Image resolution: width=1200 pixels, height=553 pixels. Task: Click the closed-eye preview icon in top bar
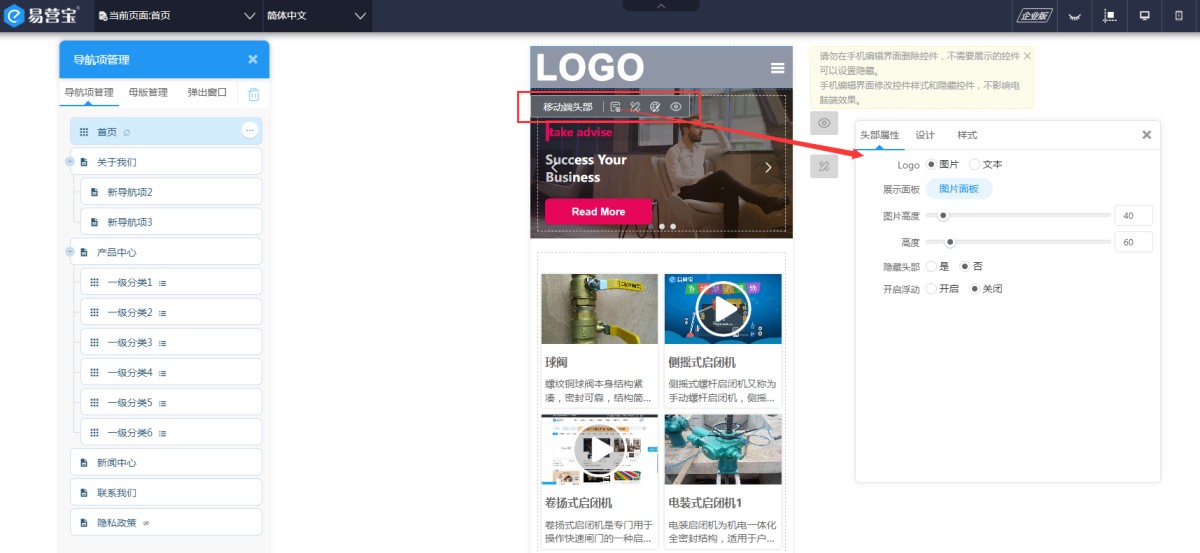[x=1075, y=17]
